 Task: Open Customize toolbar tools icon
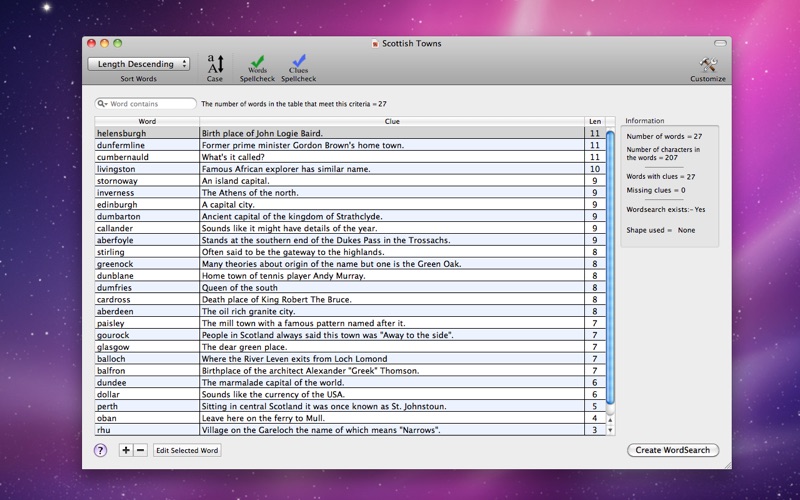[708, 65]
